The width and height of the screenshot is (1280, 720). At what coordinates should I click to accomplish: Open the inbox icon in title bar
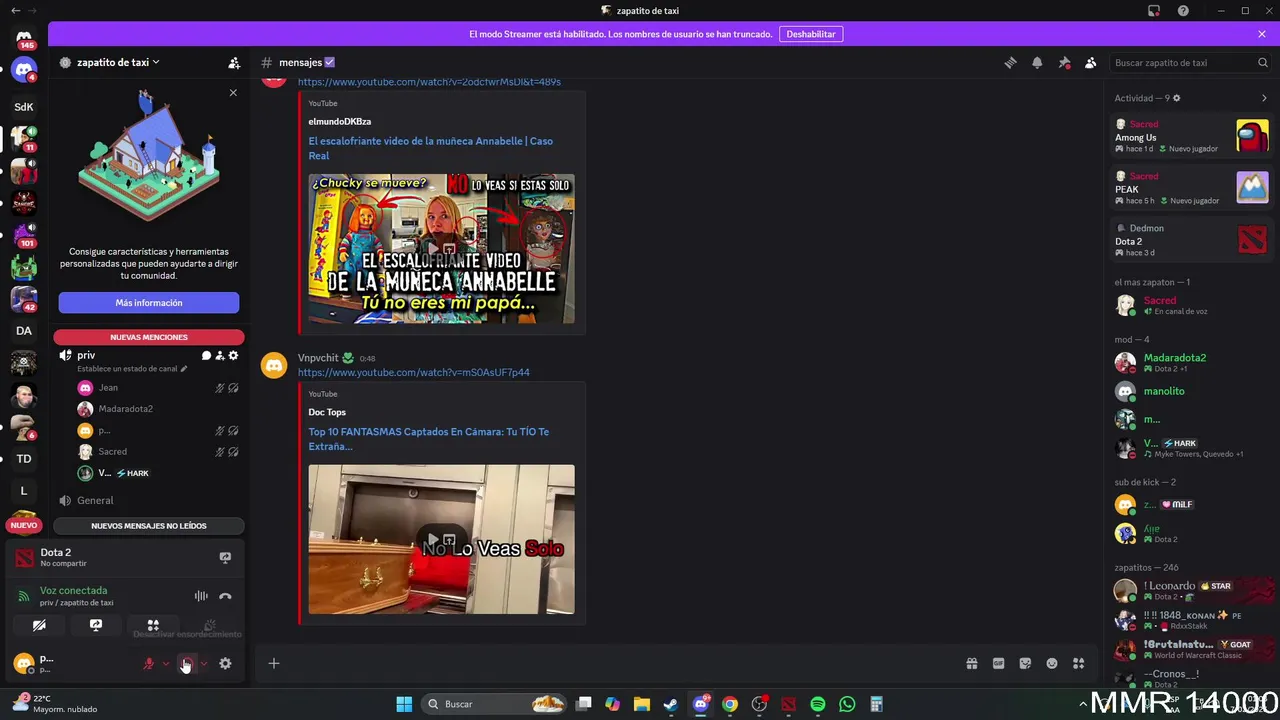[x=1154, y=11]
